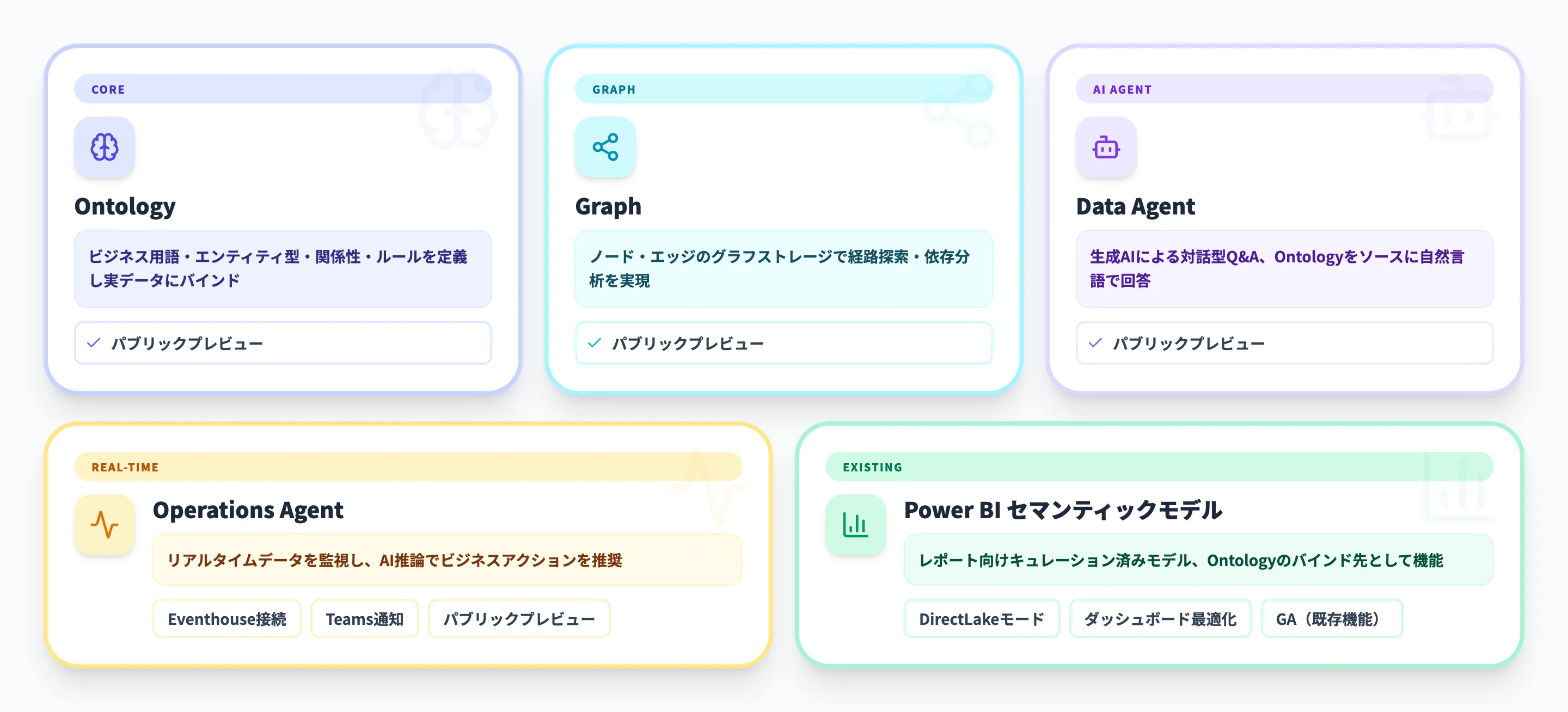The height and width of the screenshot is (712, 1568).
Task: Click the DirectLakeモード tag
Action: point(981,619)
